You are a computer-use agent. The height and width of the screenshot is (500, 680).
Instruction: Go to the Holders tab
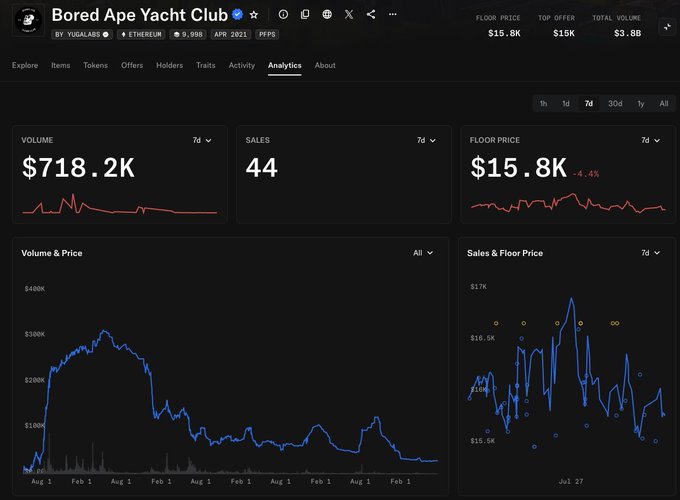pos(170,65)
